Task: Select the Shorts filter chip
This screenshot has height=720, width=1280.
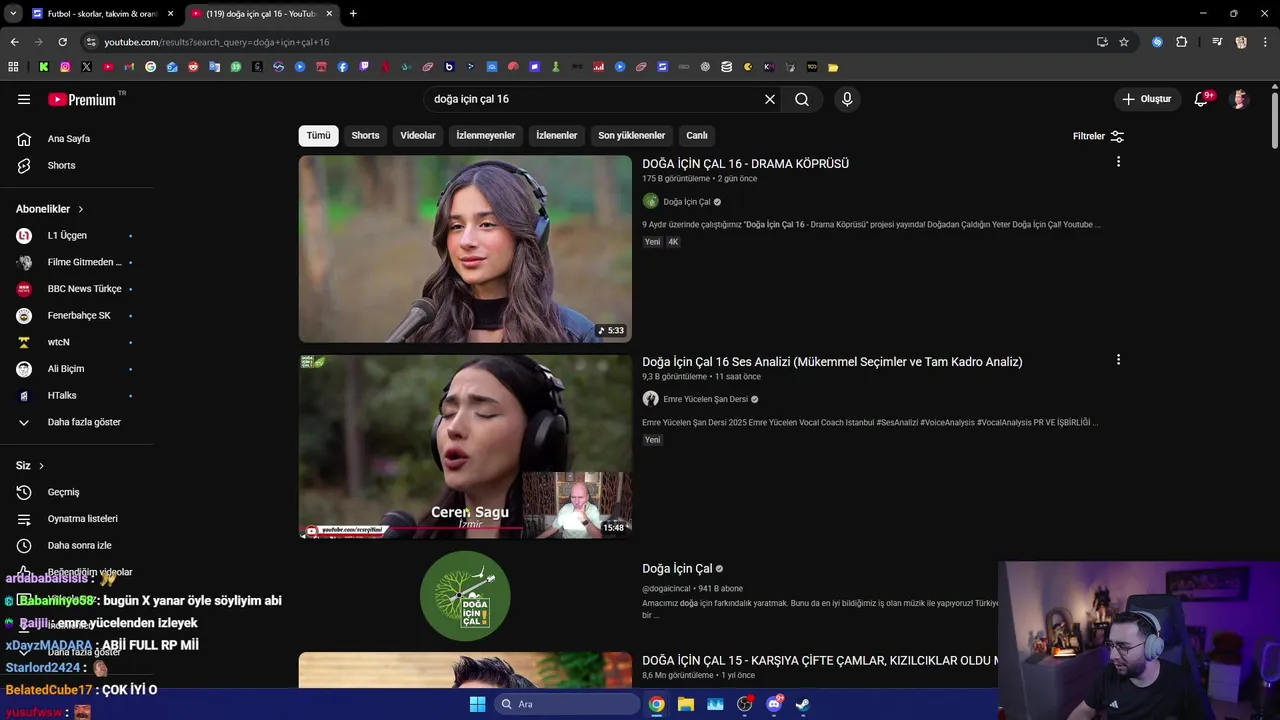Action: [x=365, y=136]
